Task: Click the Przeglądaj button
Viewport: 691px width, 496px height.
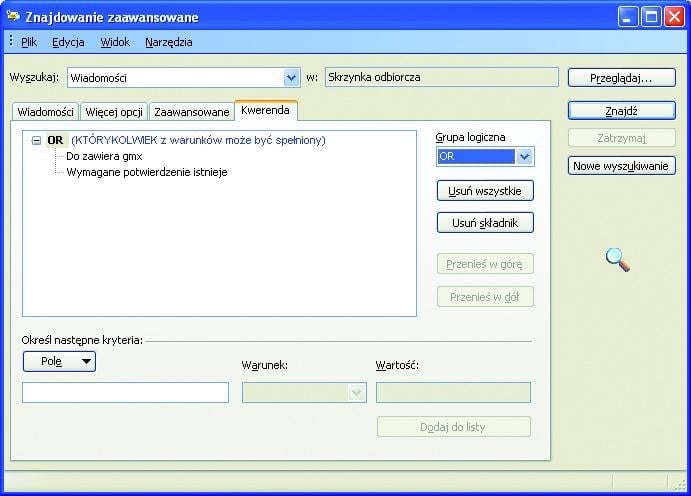Action: [x=621, y=78]
